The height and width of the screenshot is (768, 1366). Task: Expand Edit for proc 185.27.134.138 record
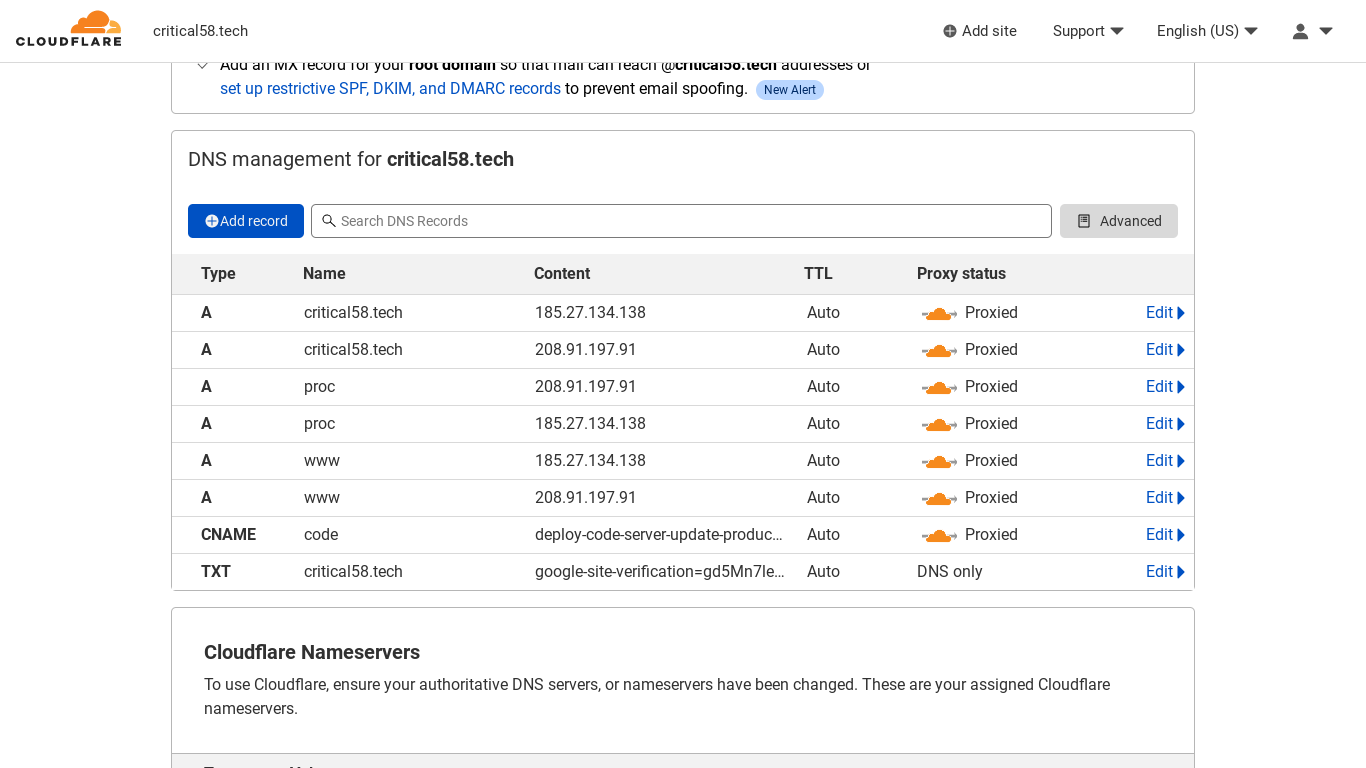point(1165,424)
